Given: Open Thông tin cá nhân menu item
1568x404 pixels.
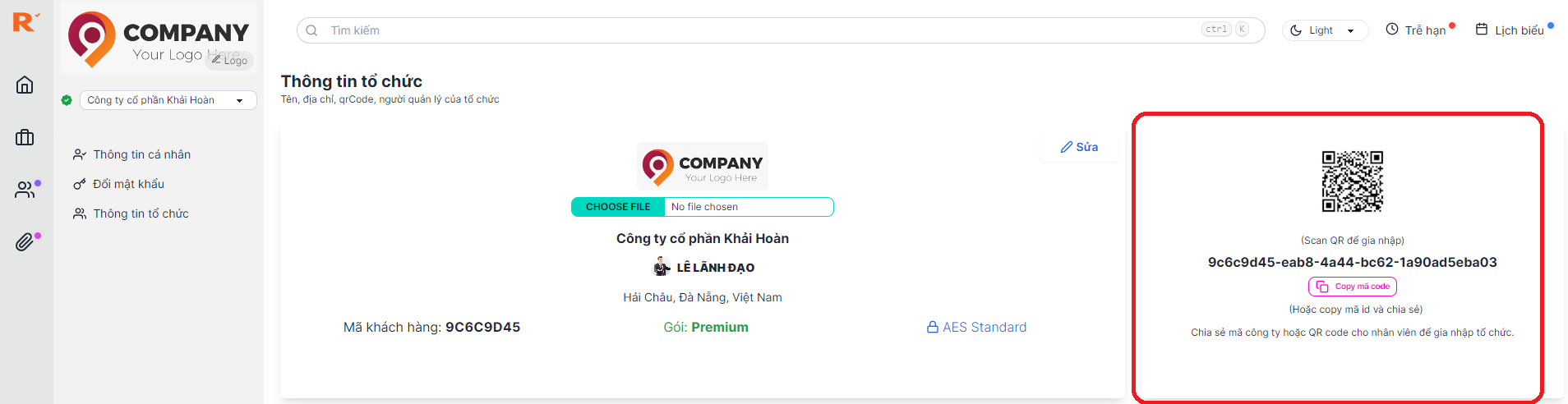Looking at the screenshot, I should [141, 154].
